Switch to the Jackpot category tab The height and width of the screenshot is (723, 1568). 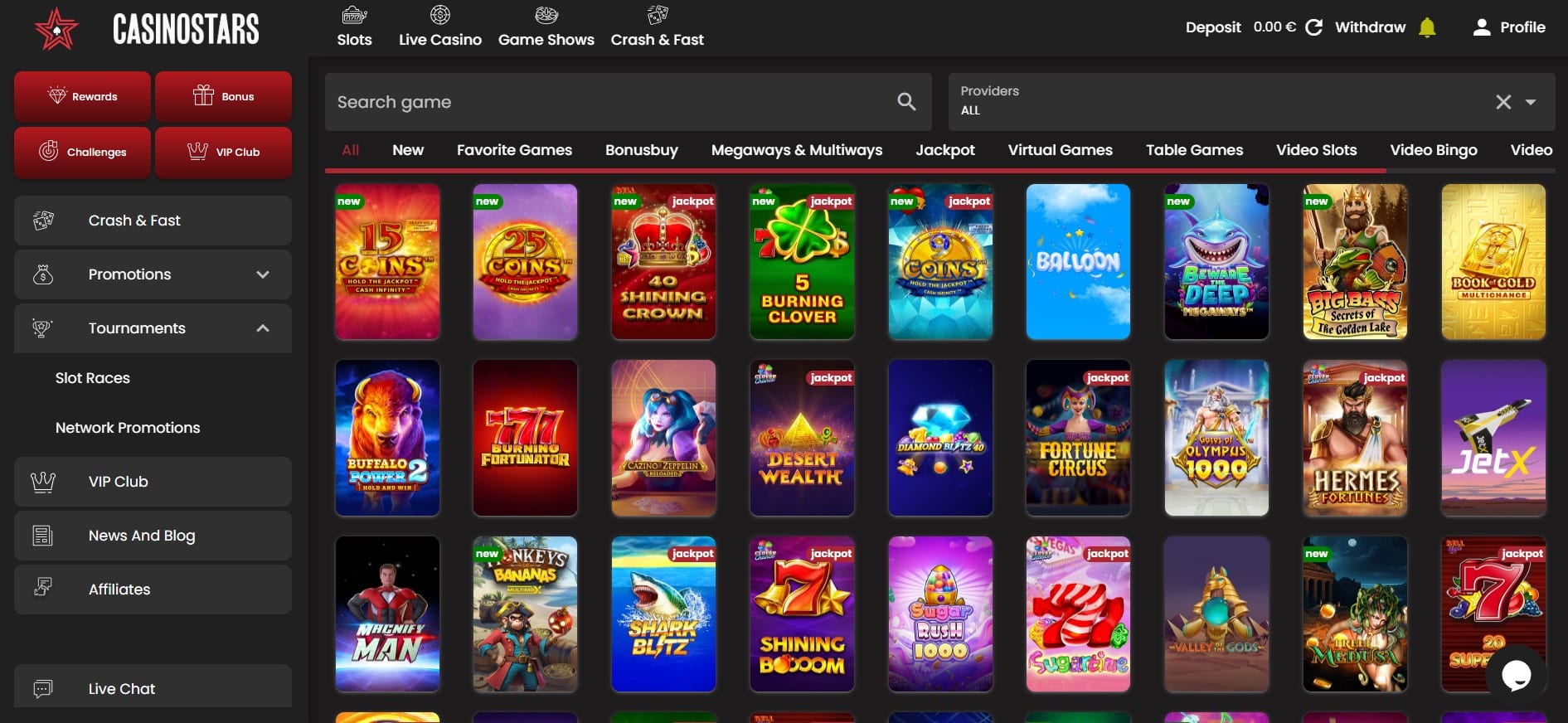click(x=944, y=150)
